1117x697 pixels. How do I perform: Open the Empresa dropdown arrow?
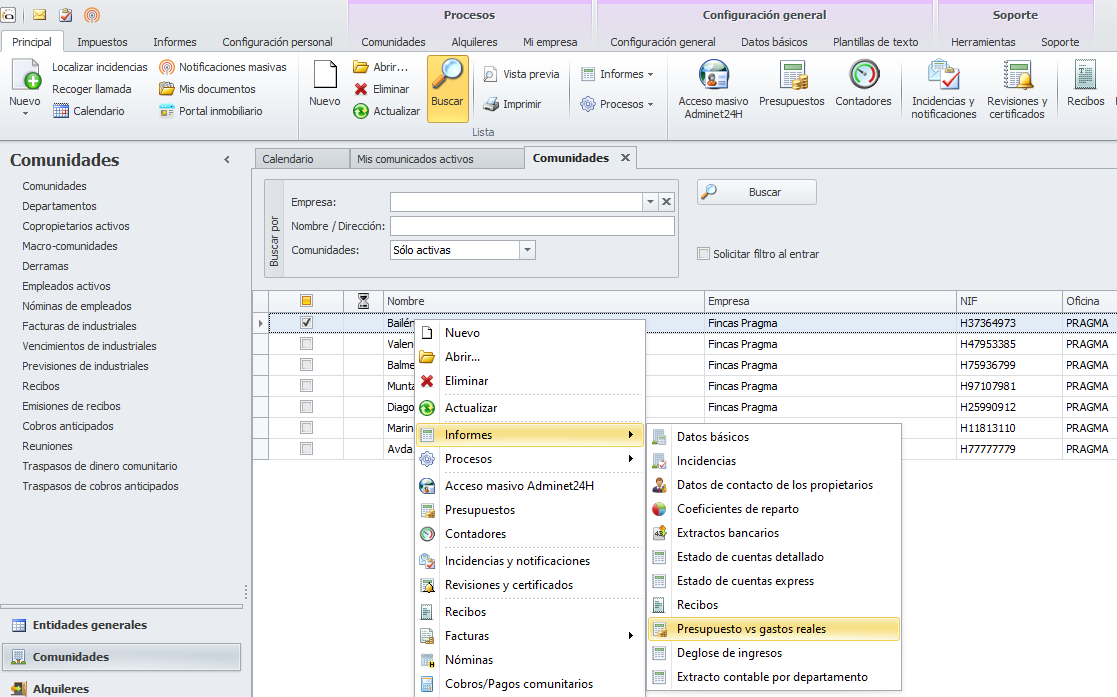(x=650, y=202)
